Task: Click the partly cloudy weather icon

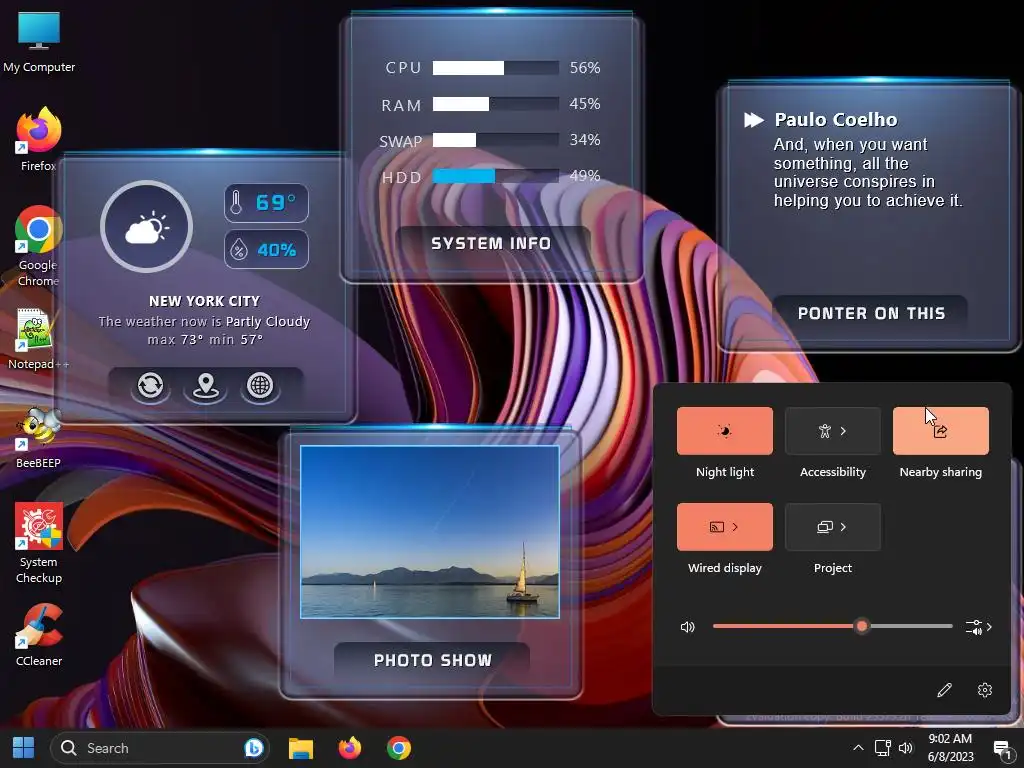Action: click(x=146, y=227)
